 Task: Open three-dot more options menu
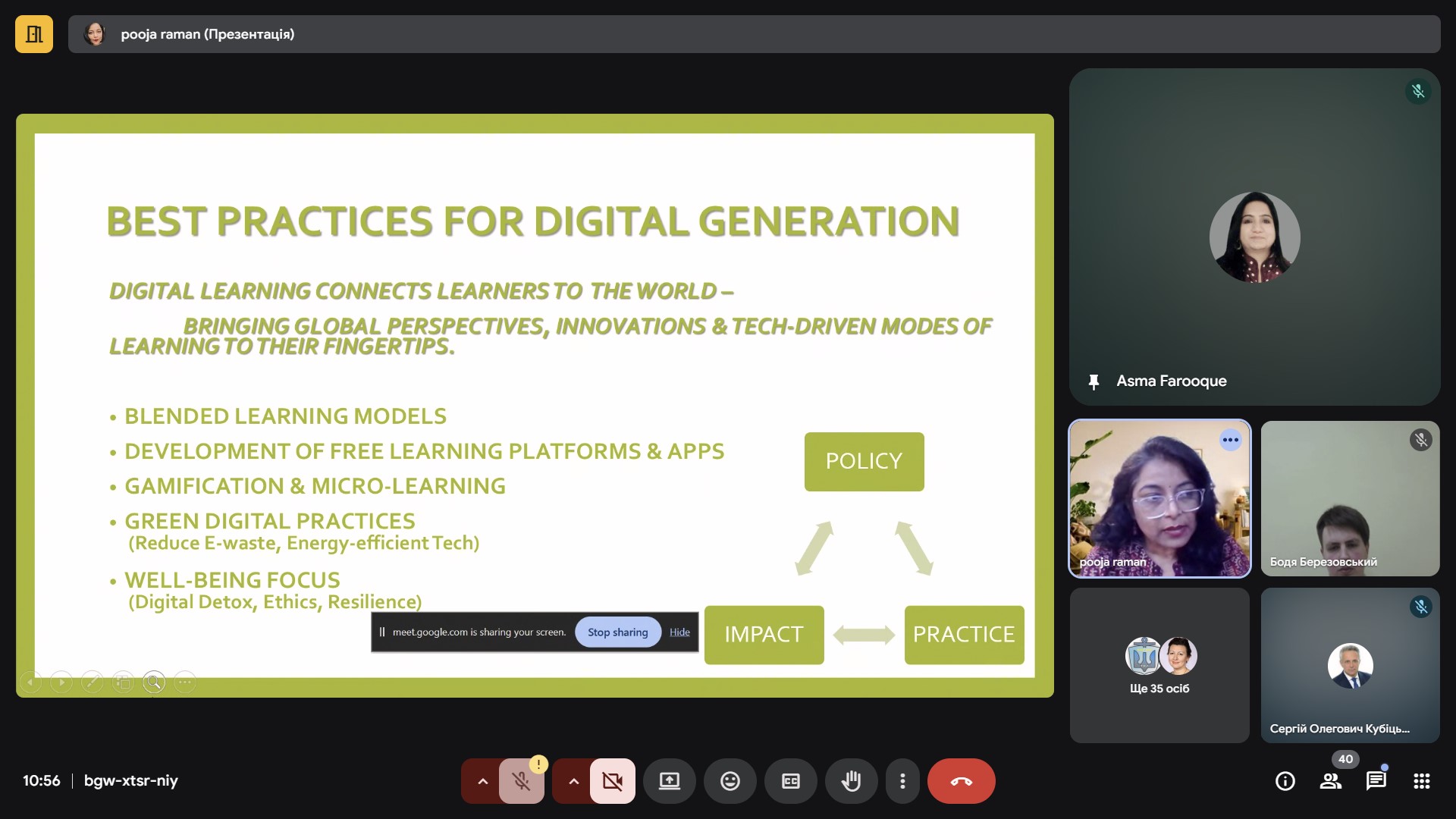click(x=902, y=781)
